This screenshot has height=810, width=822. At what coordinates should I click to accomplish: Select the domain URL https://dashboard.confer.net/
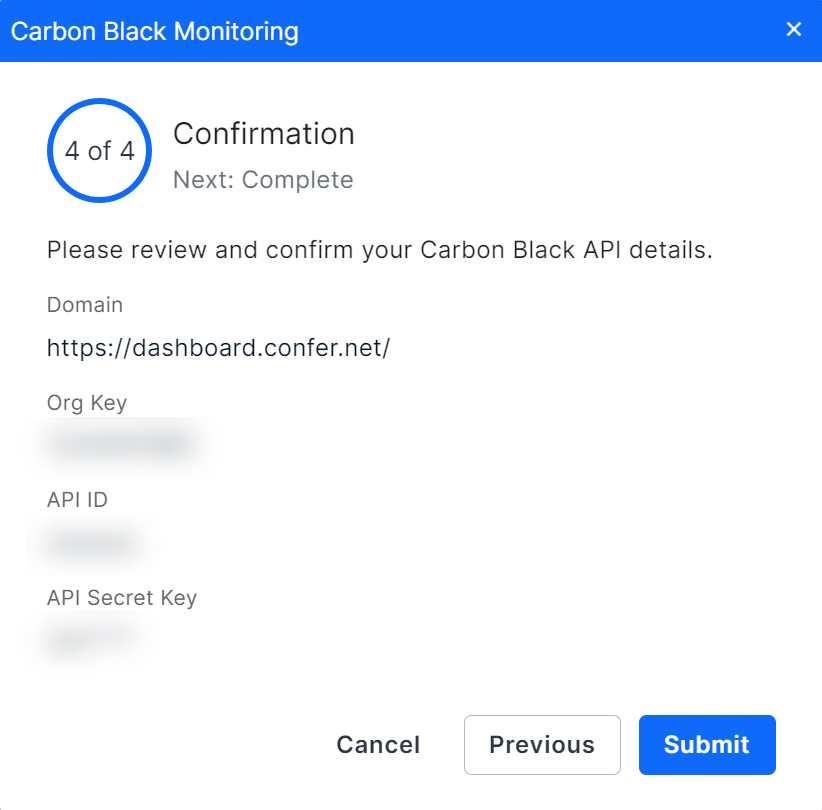tap(219, 348)
